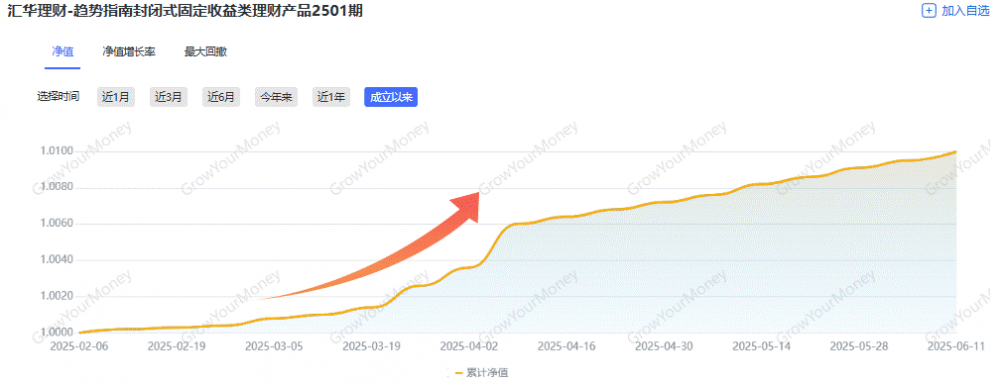Click the curve endpoint at 2025-06-11
The image size is (1000, 384).
pos(955,152)
